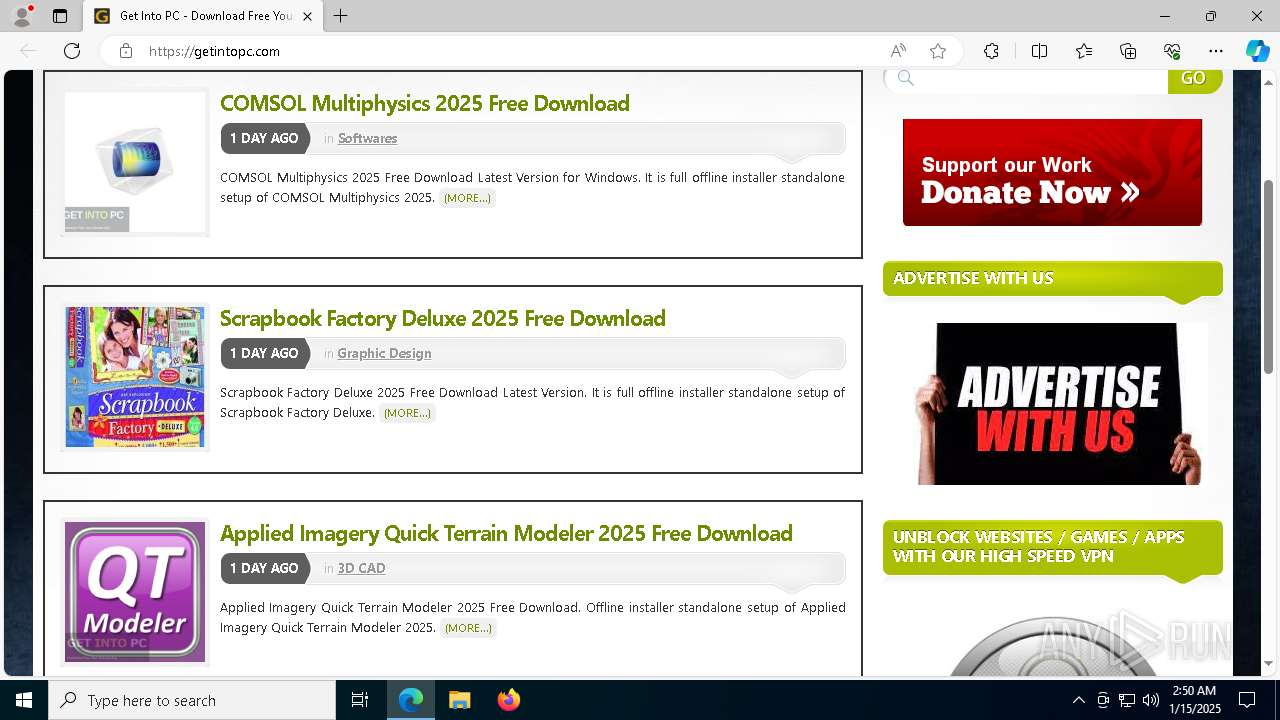Close the Get Into PC tab
Image resolution: width=1280 pixels, height=720 pixels.
(308, 16)
